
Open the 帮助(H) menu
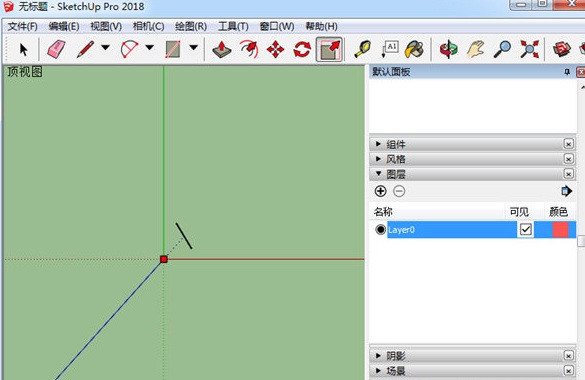(x=321, y=26)
